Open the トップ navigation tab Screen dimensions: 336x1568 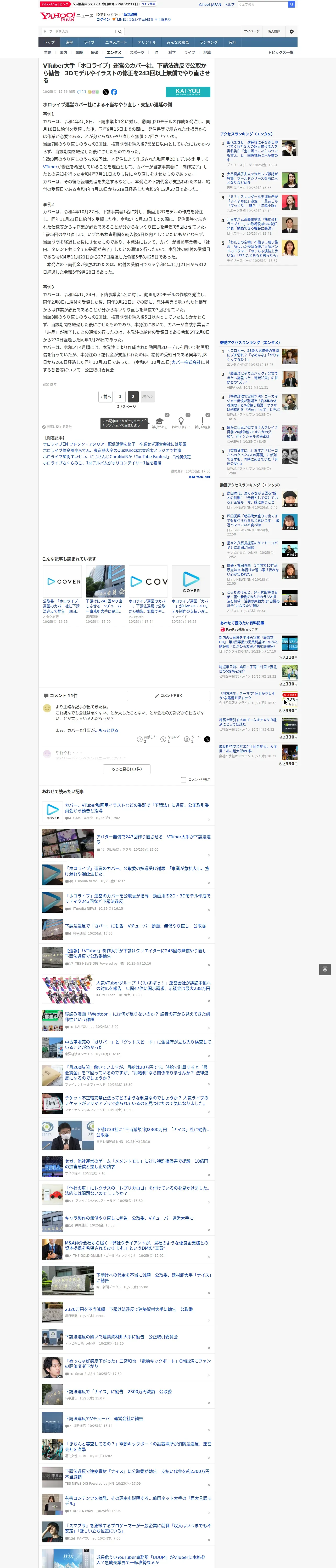49,43
